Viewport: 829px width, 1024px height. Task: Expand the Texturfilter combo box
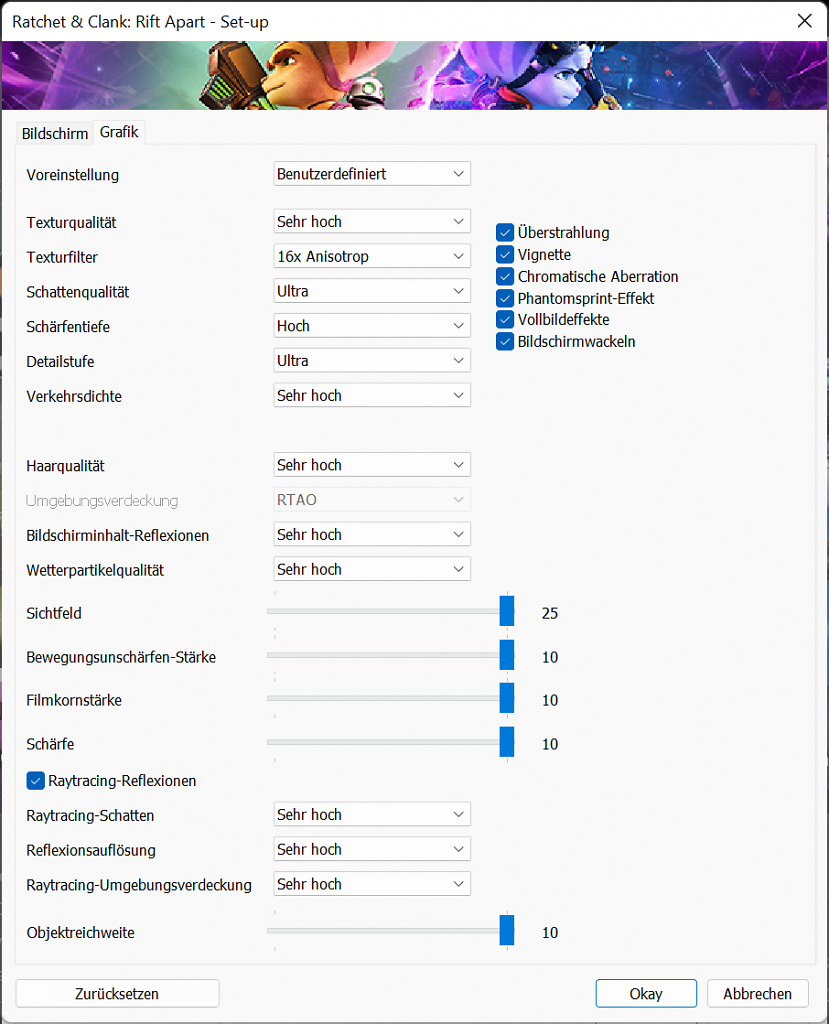(372, 256)
